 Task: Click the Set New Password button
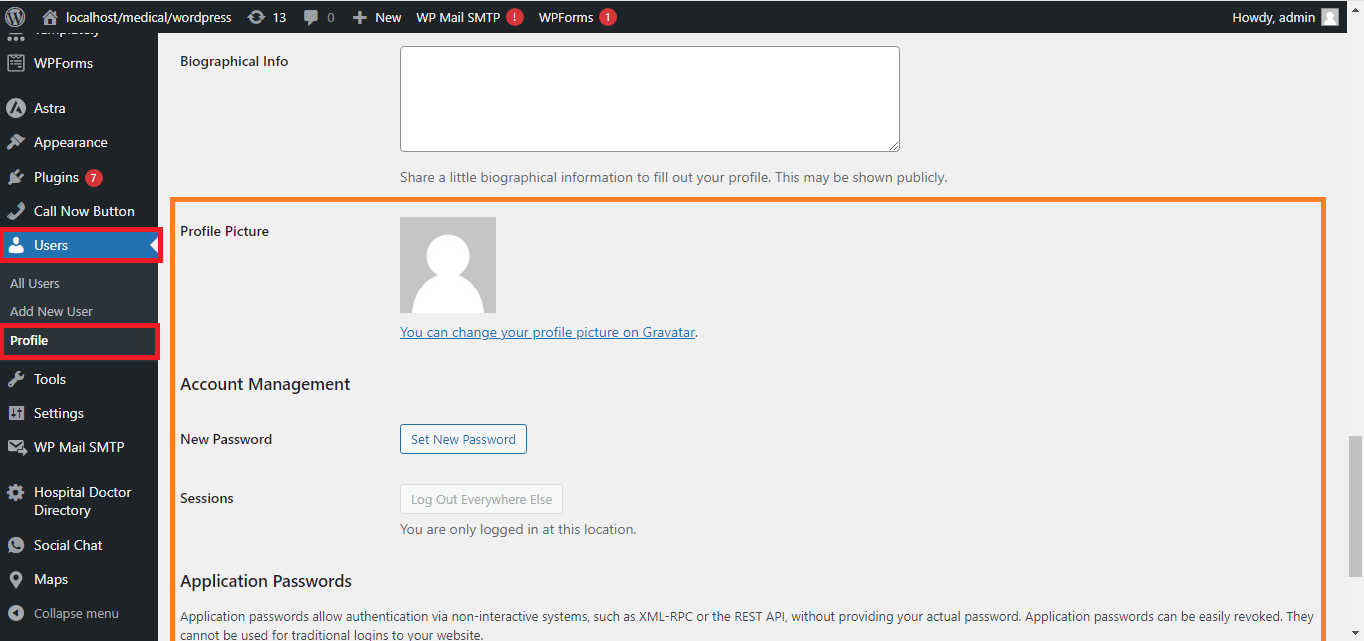pyautogui.click(x=463, y=439)
